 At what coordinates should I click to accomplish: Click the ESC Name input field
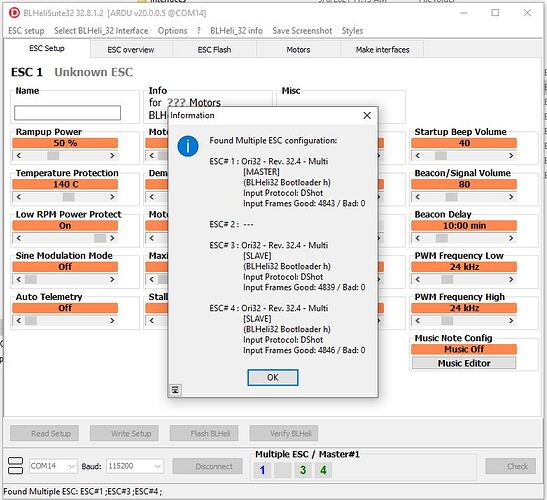pos(67,113)
